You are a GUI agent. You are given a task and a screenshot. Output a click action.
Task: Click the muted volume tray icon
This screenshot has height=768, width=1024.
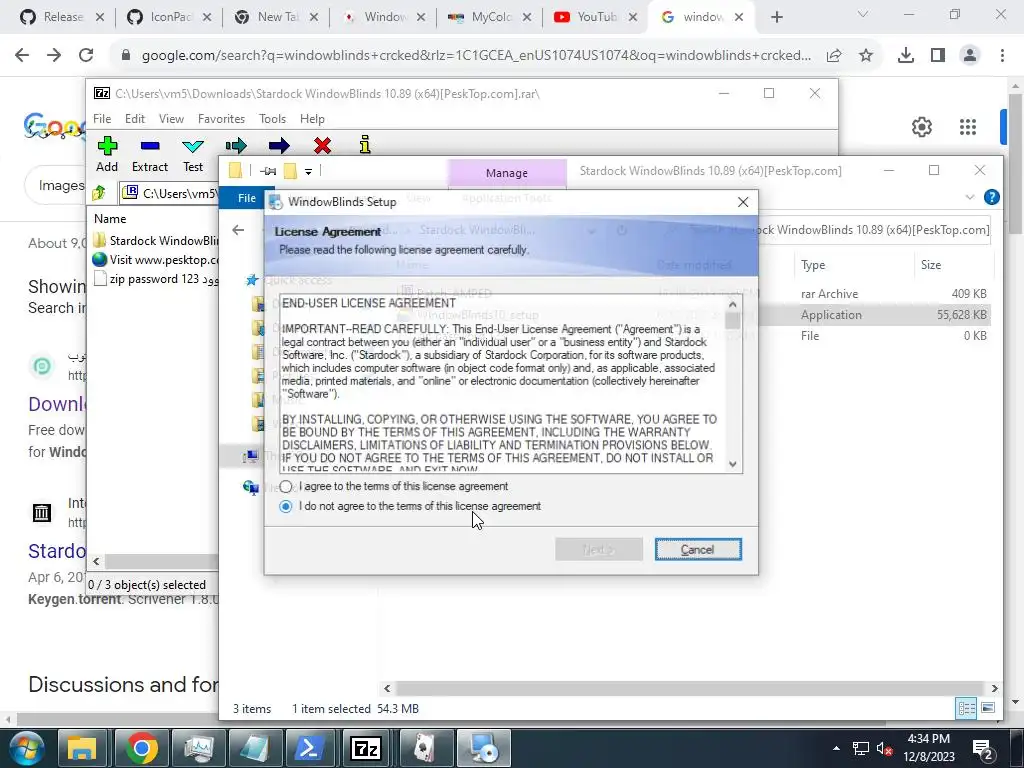click(x=885, y=748)
